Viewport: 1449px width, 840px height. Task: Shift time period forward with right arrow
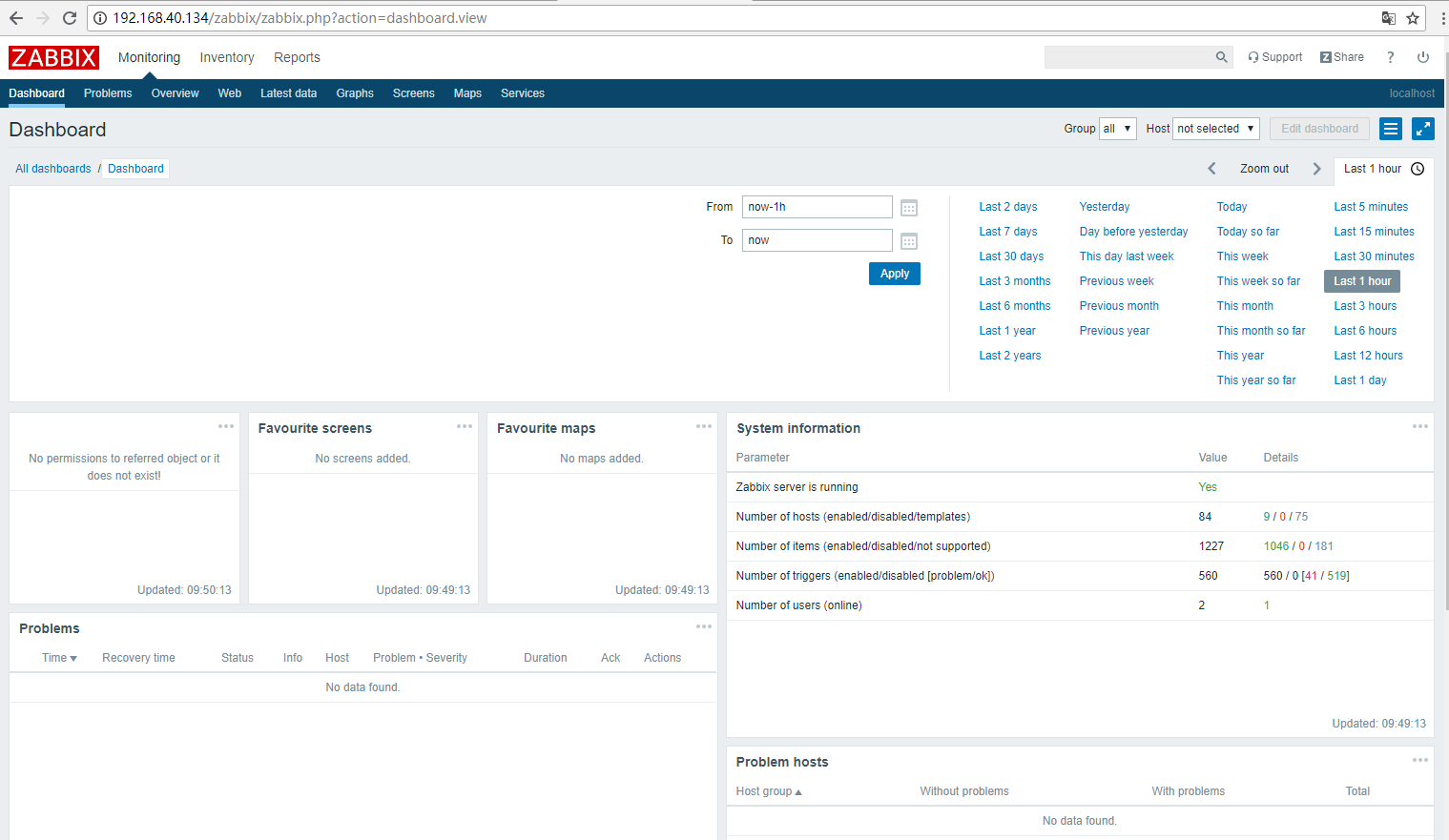(x=1317, y=169)
